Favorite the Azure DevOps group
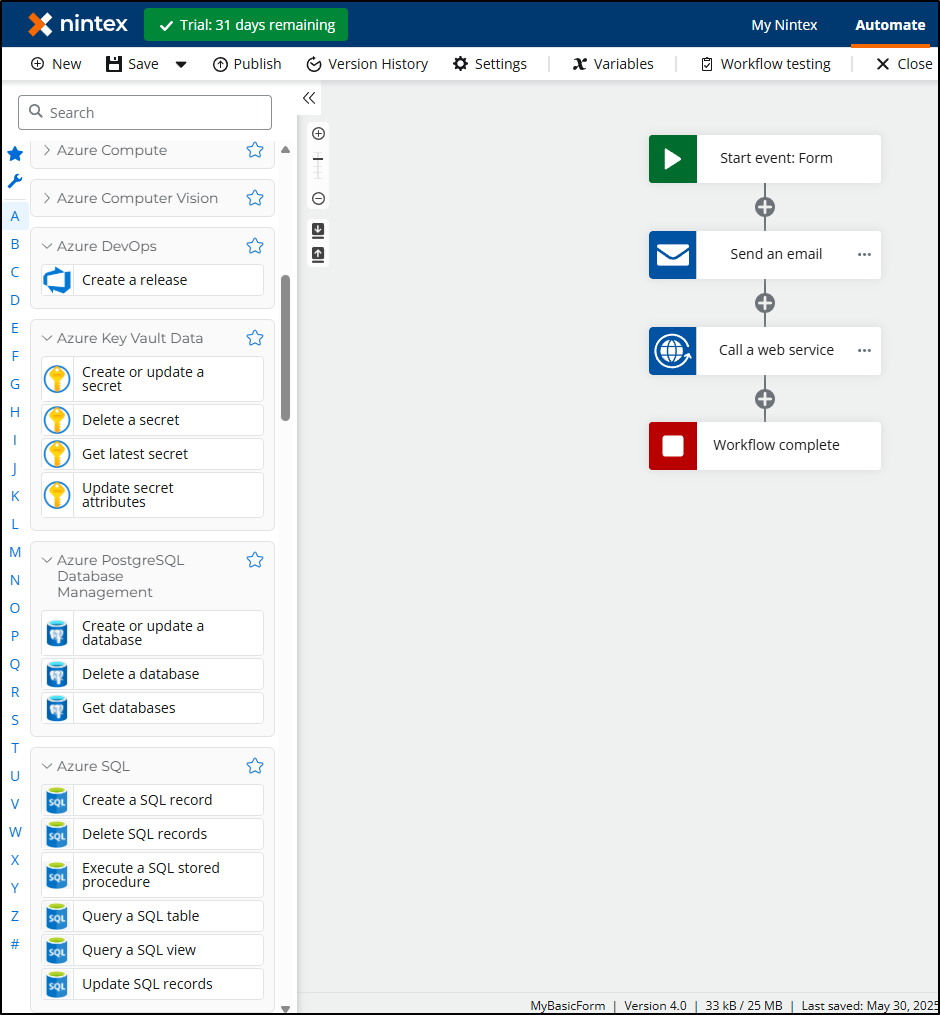The width and height of the screenshot is (940, 1015). pyautogui.click(x=255, y=246)
